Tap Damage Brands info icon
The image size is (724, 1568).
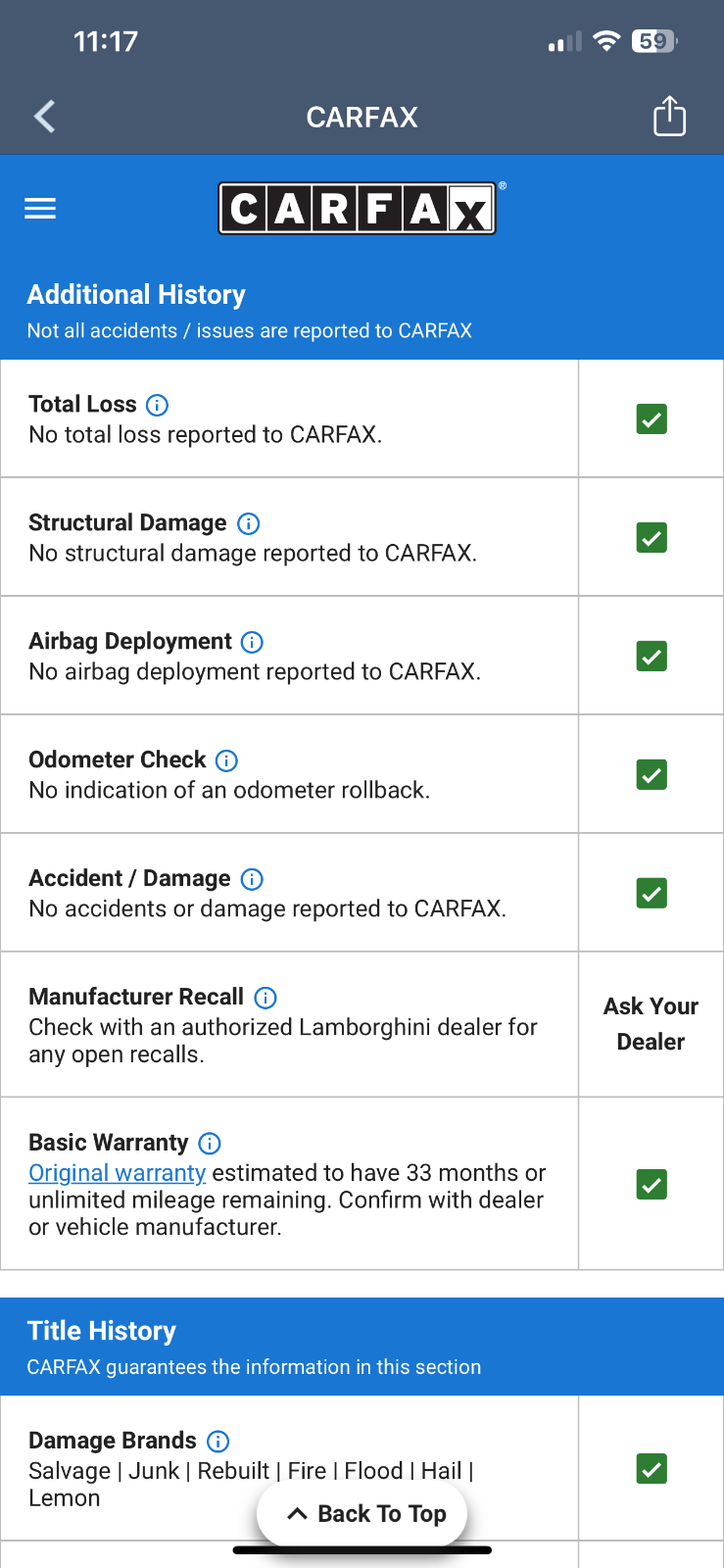click(x=218, y=1442)
